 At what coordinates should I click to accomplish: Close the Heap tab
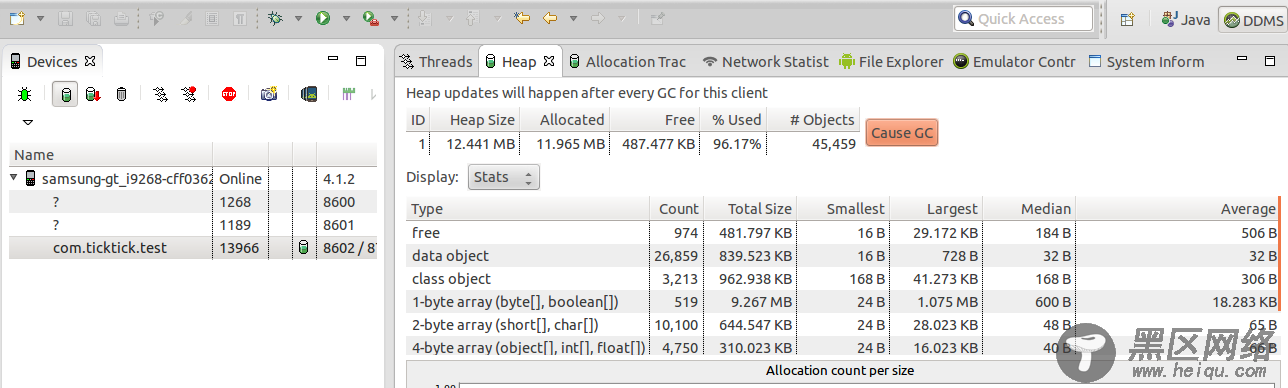[x=548, y=61]
